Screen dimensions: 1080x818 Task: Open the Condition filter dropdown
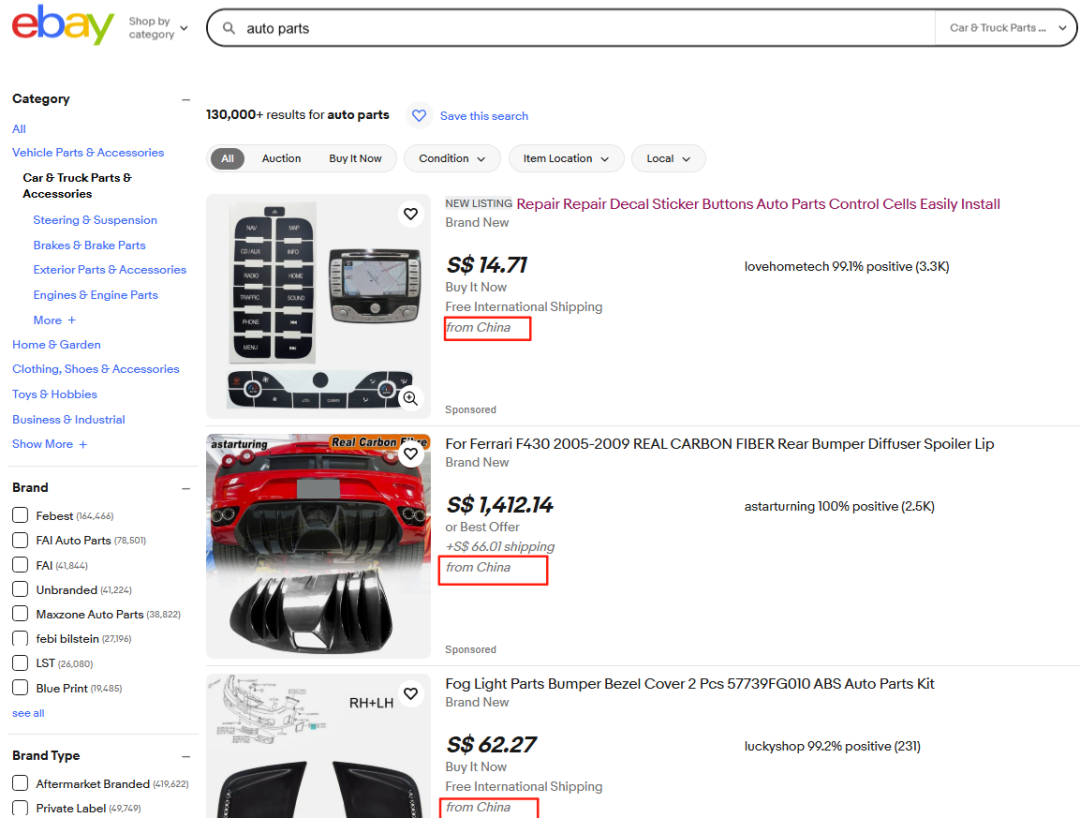tap(453, 159)
